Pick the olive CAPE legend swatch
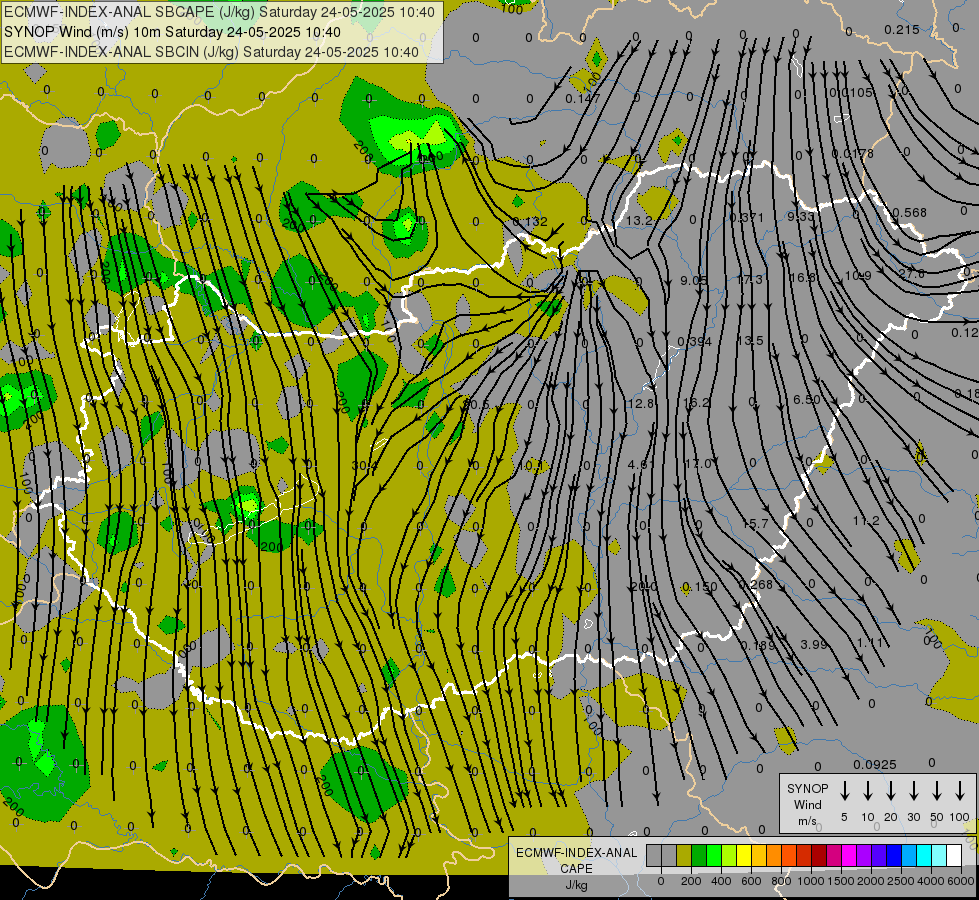This screenshot has width=979, height=900. pos(684,855)
